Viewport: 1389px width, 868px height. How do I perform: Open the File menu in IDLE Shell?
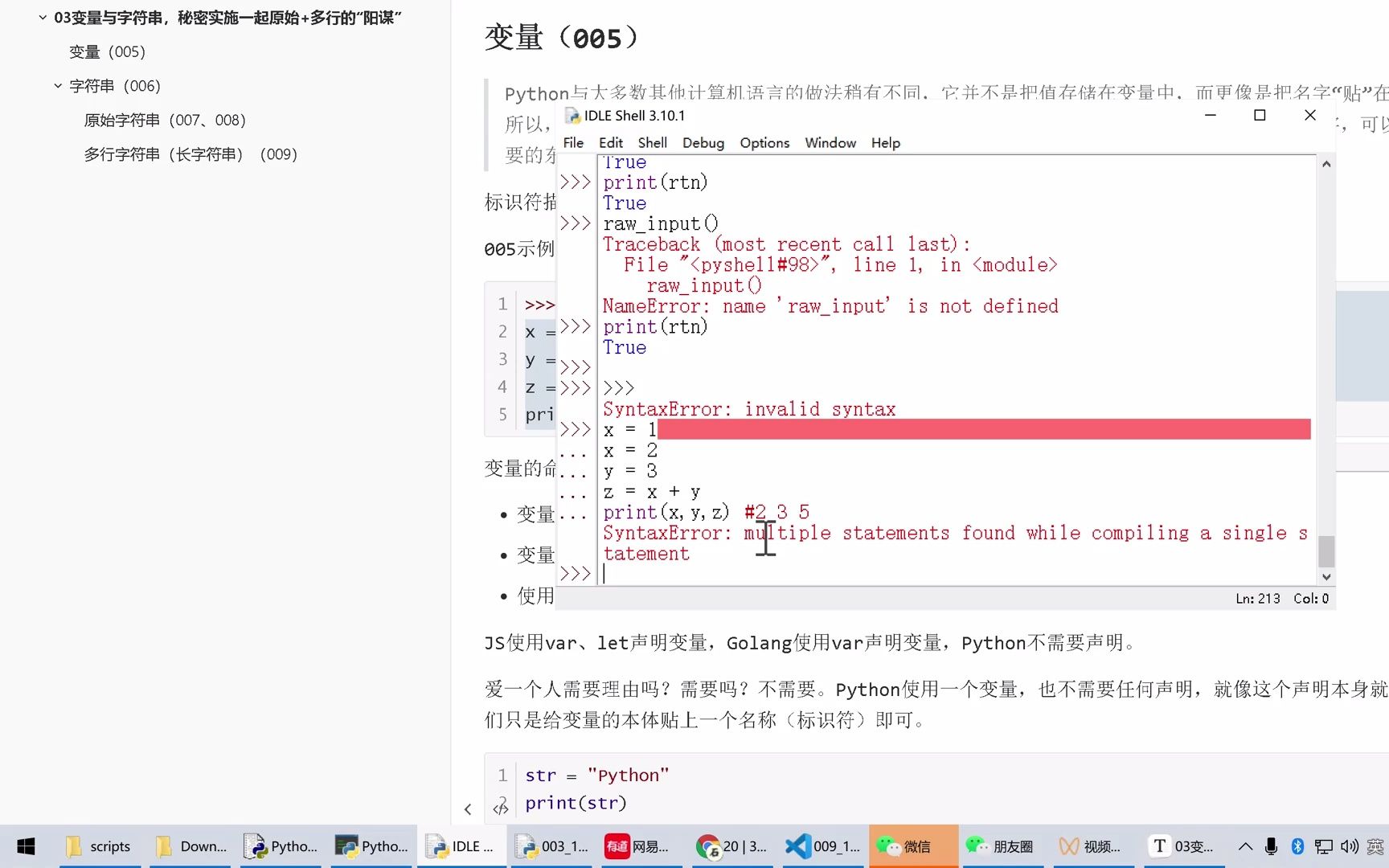[x=573, y=143]
